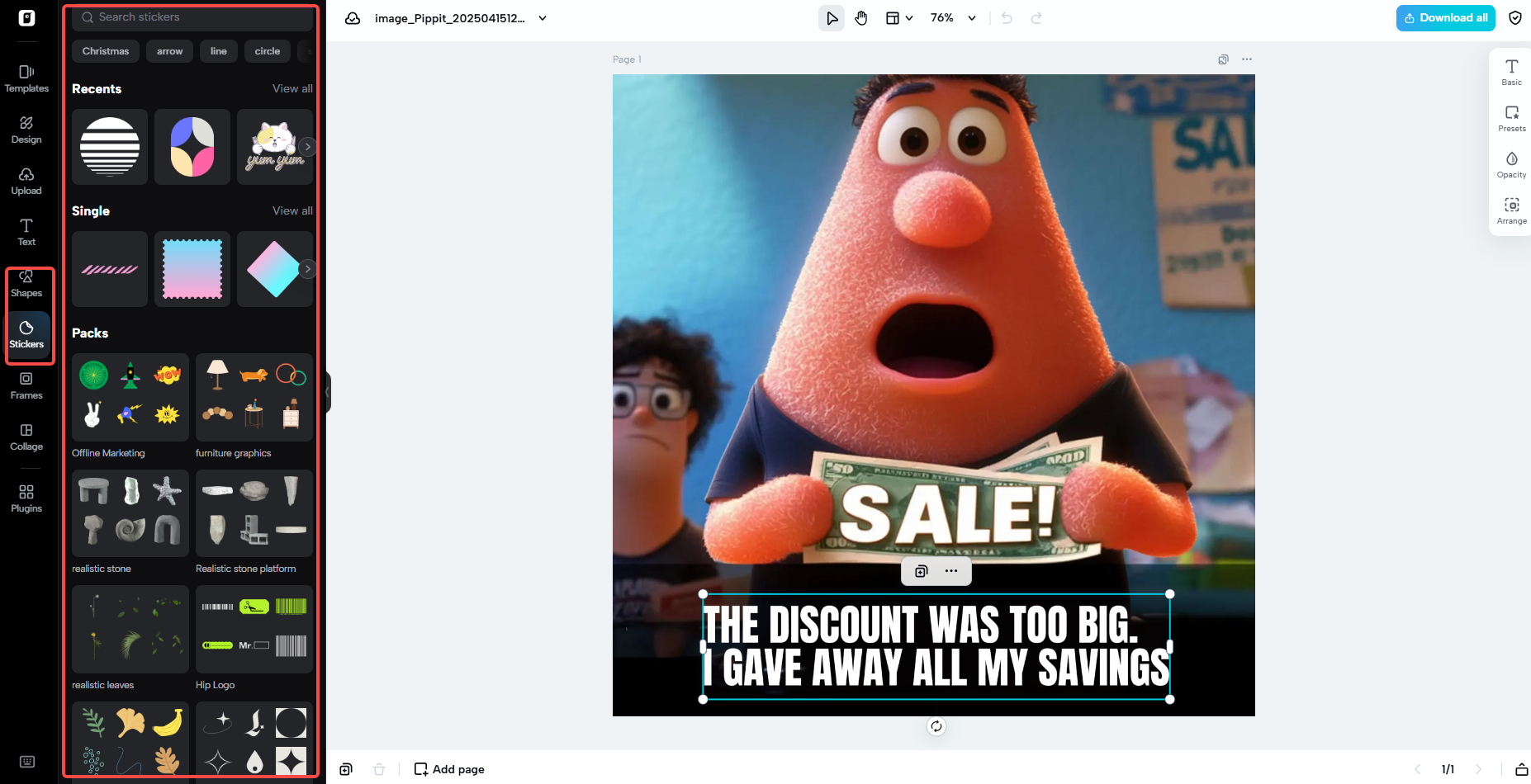Viewport: 1531px width, 784px height.
Task: Click View all for Recents
Action: (292, 88)
